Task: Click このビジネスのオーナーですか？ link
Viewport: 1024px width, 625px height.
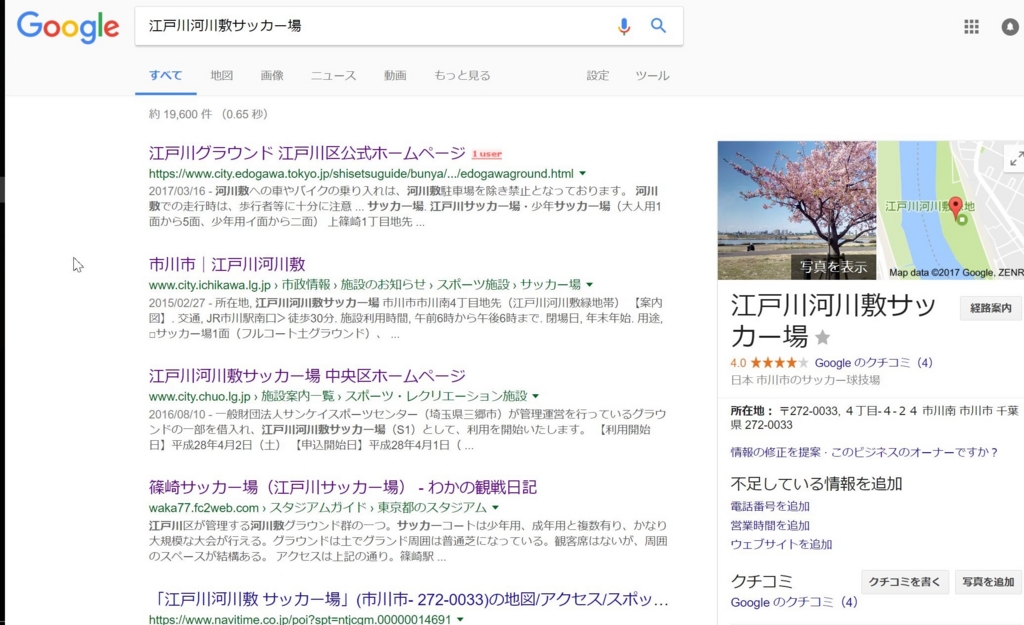Action: point(914,452)
